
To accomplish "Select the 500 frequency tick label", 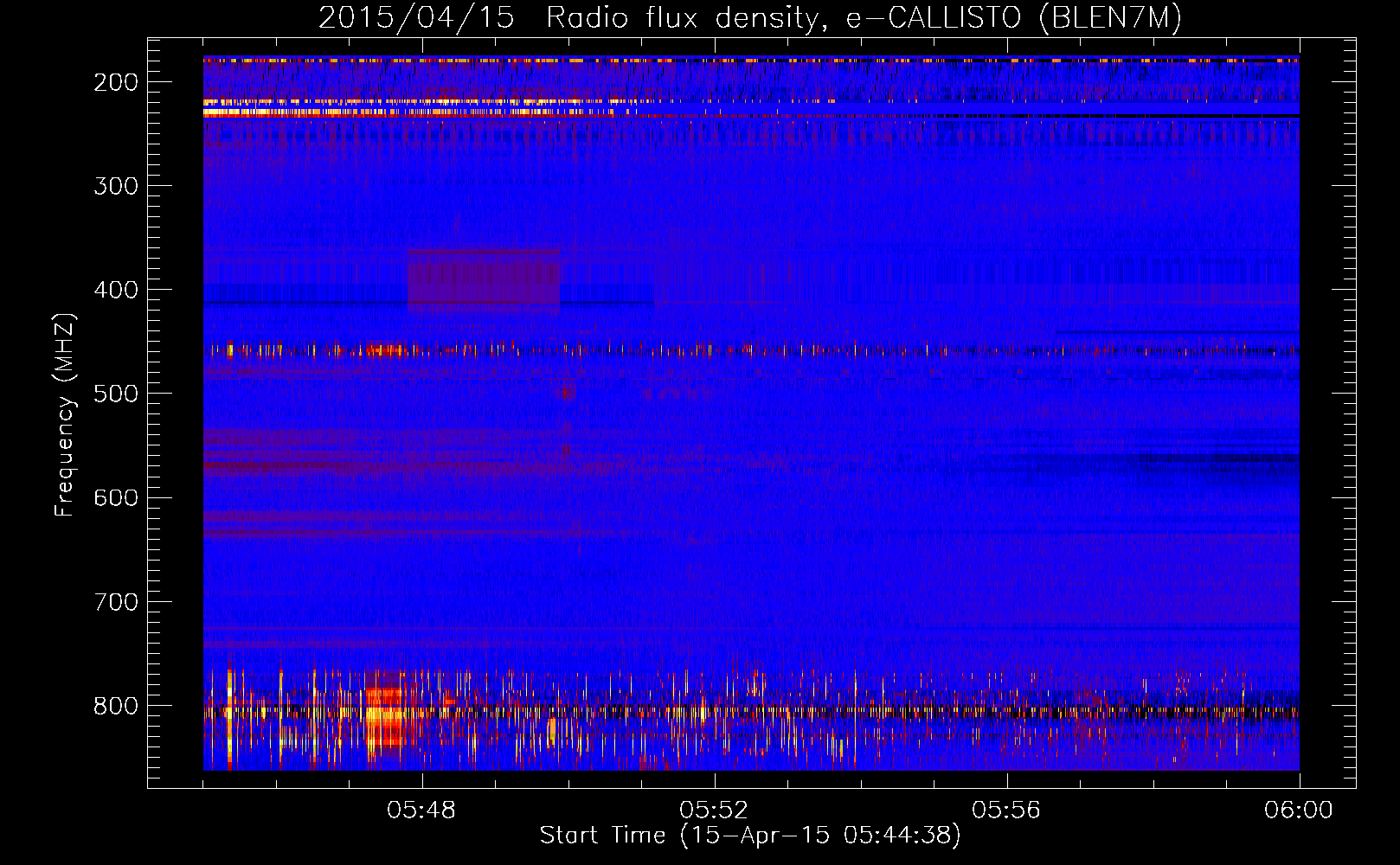I will [x=116, y=394].
